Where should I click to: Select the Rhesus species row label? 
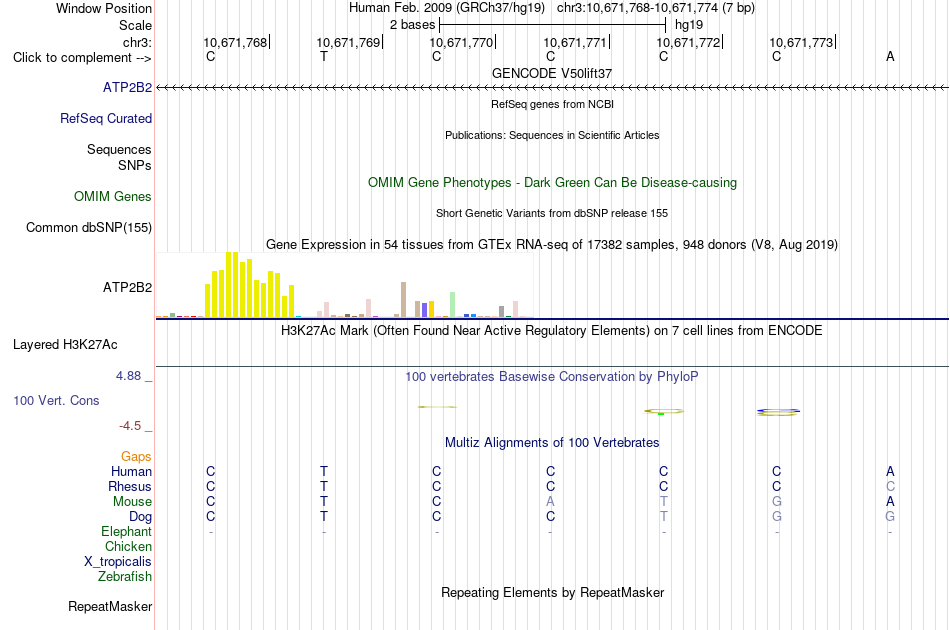[x=130, y=486]
